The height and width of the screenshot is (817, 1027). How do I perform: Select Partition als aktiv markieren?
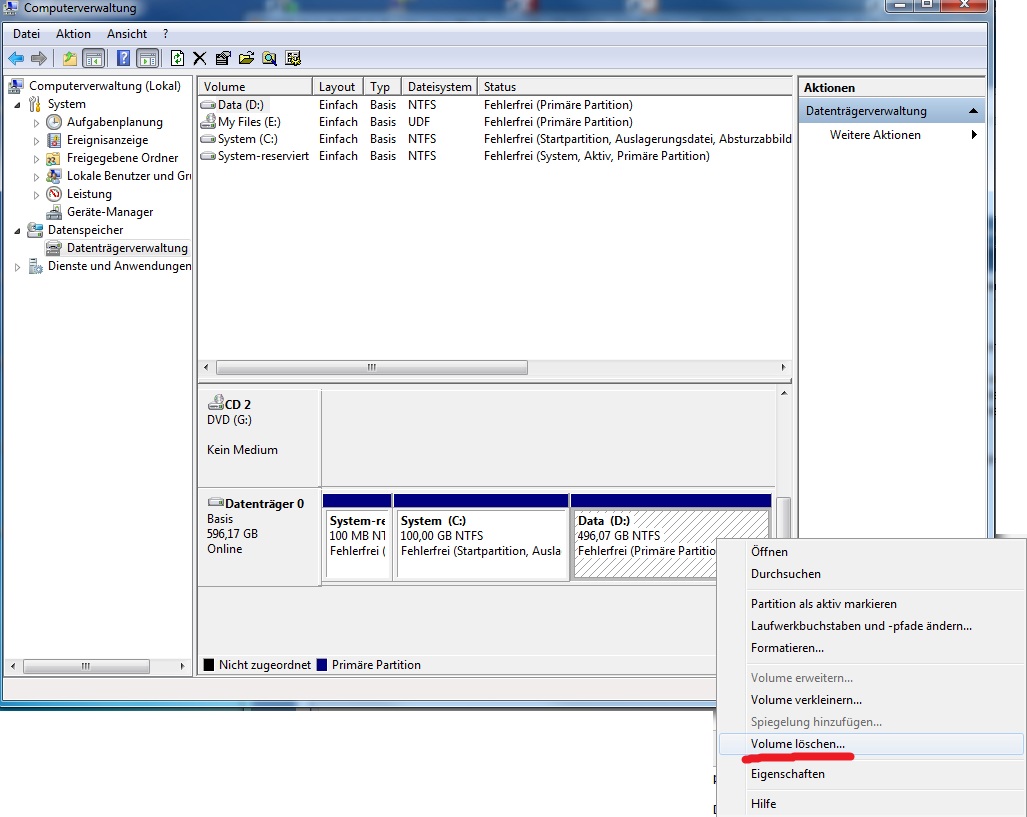870,604
